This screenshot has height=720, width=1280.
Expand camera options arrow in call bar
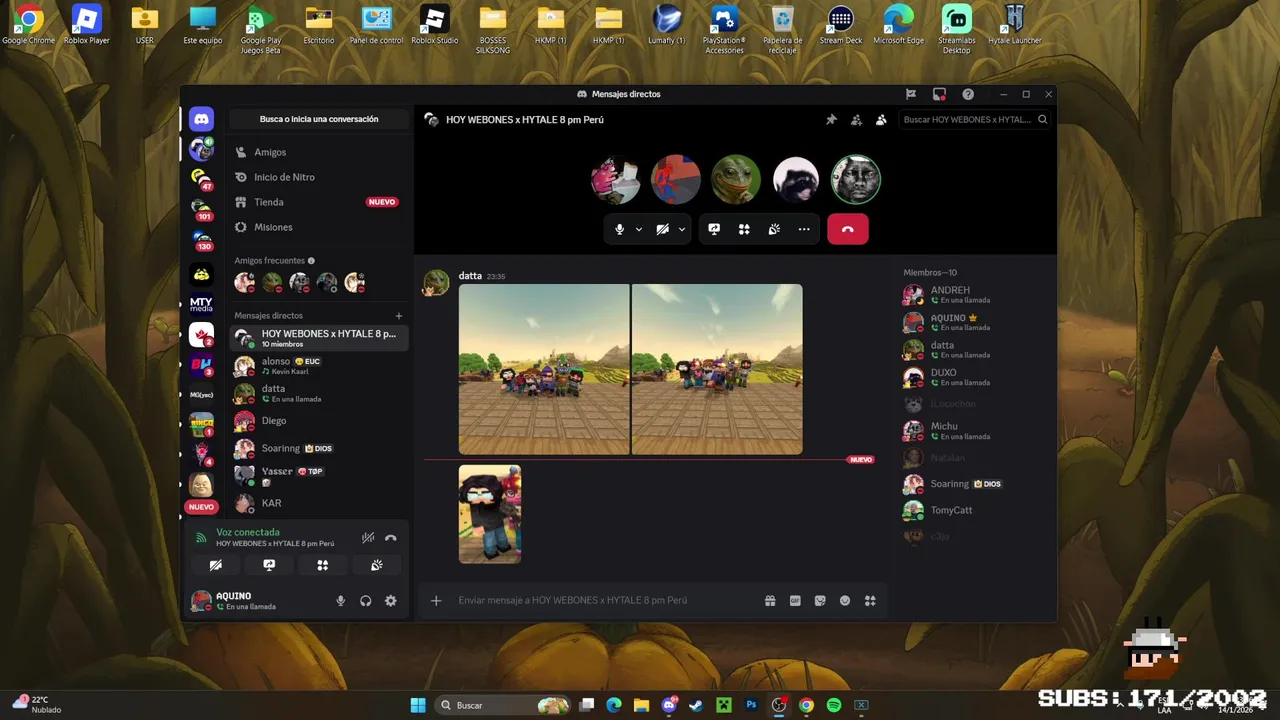tap(682, 229)
